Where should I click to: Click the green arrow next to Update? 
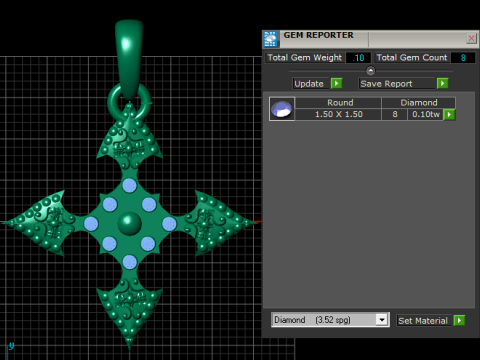[337, 83]
